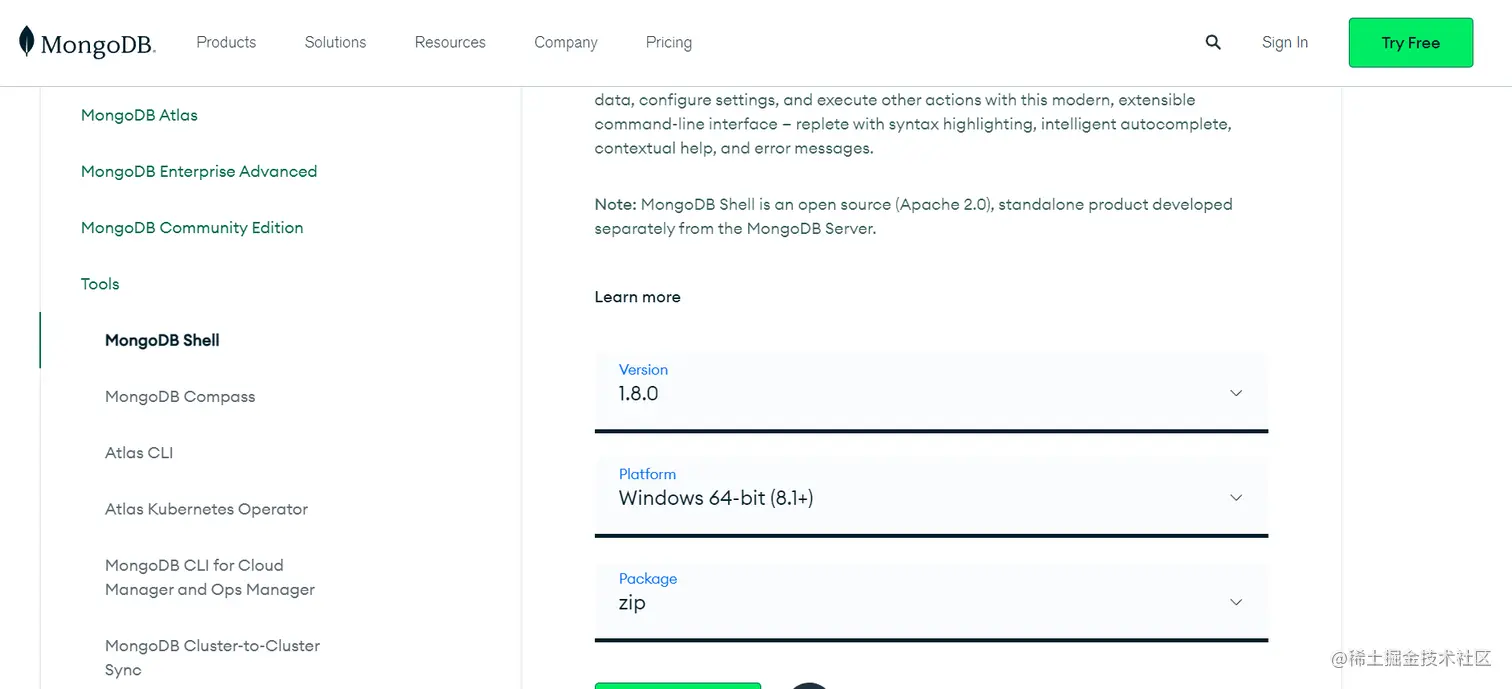Open the Version 1.8.0 dropdown
This screenshot has width=1512, height=689.
pos(931,392)
